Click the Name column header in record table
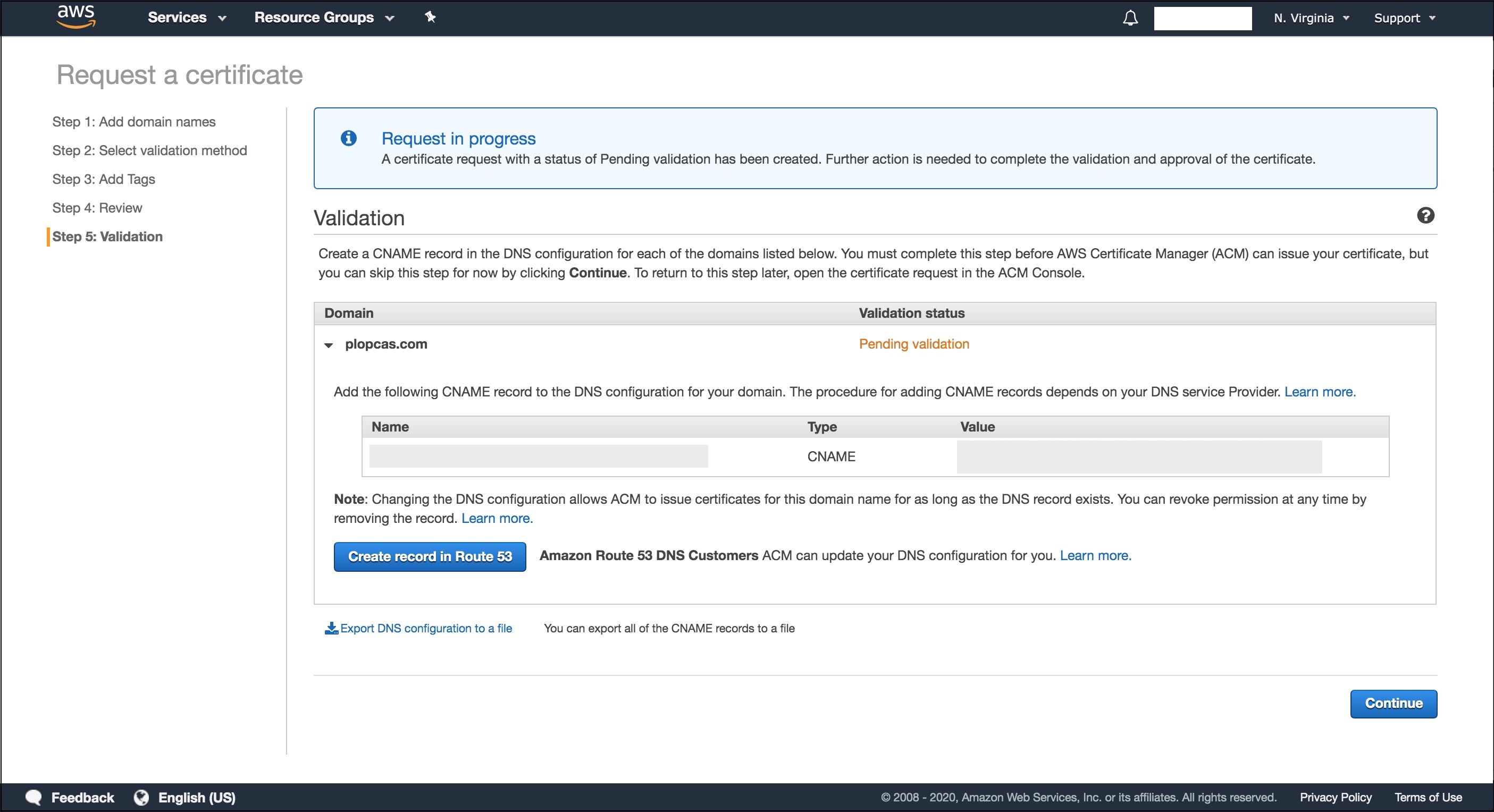The image size is (1494, 812). (x=390, y=427)
